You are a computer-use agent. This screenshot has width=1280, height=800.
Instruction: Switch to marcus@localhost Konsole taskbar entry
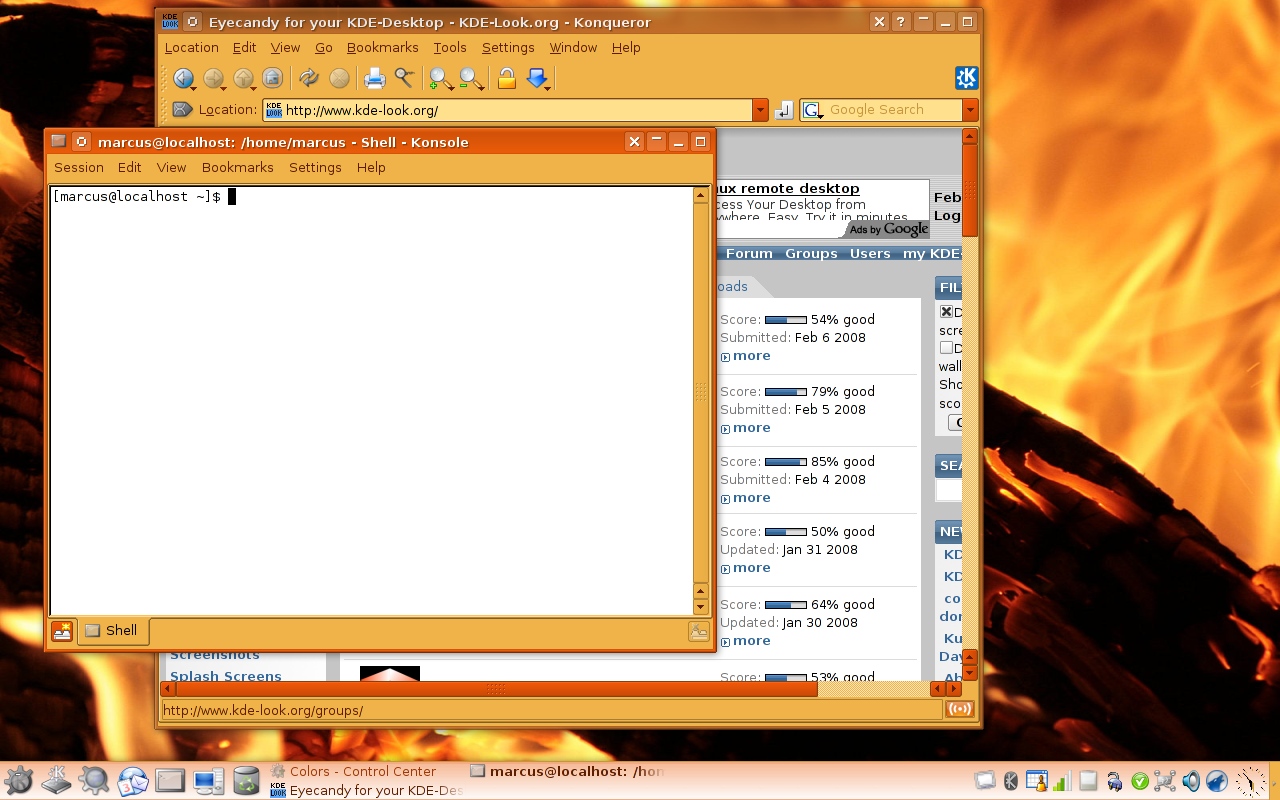coord(567,771)
